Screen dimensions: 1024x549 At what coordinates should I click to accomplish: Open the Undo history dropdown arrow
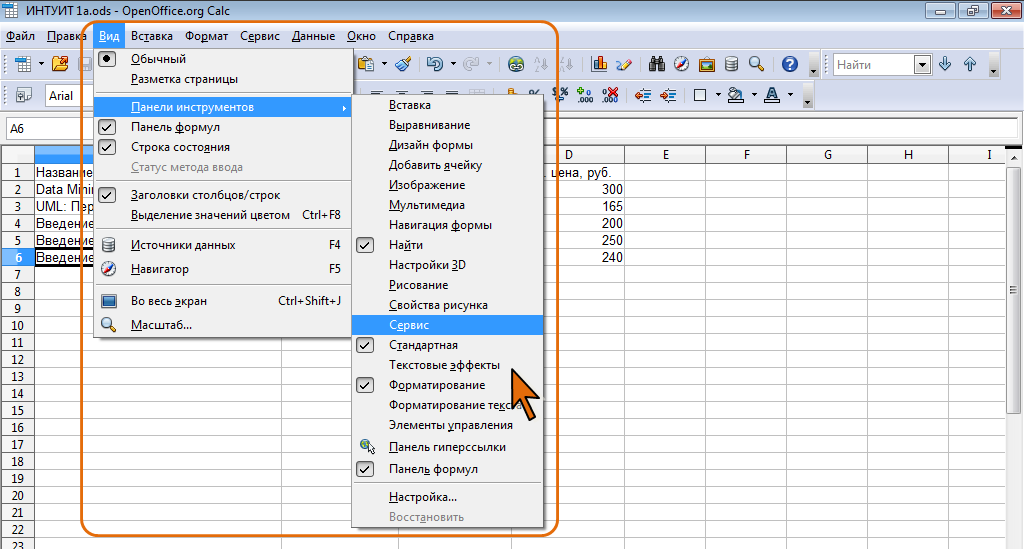453,64
